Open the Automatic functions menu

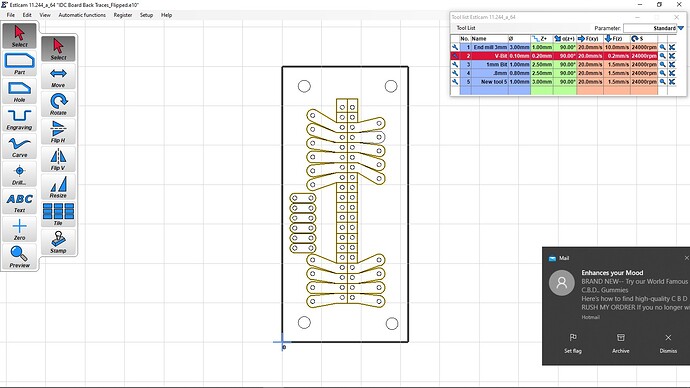point(82,15)
